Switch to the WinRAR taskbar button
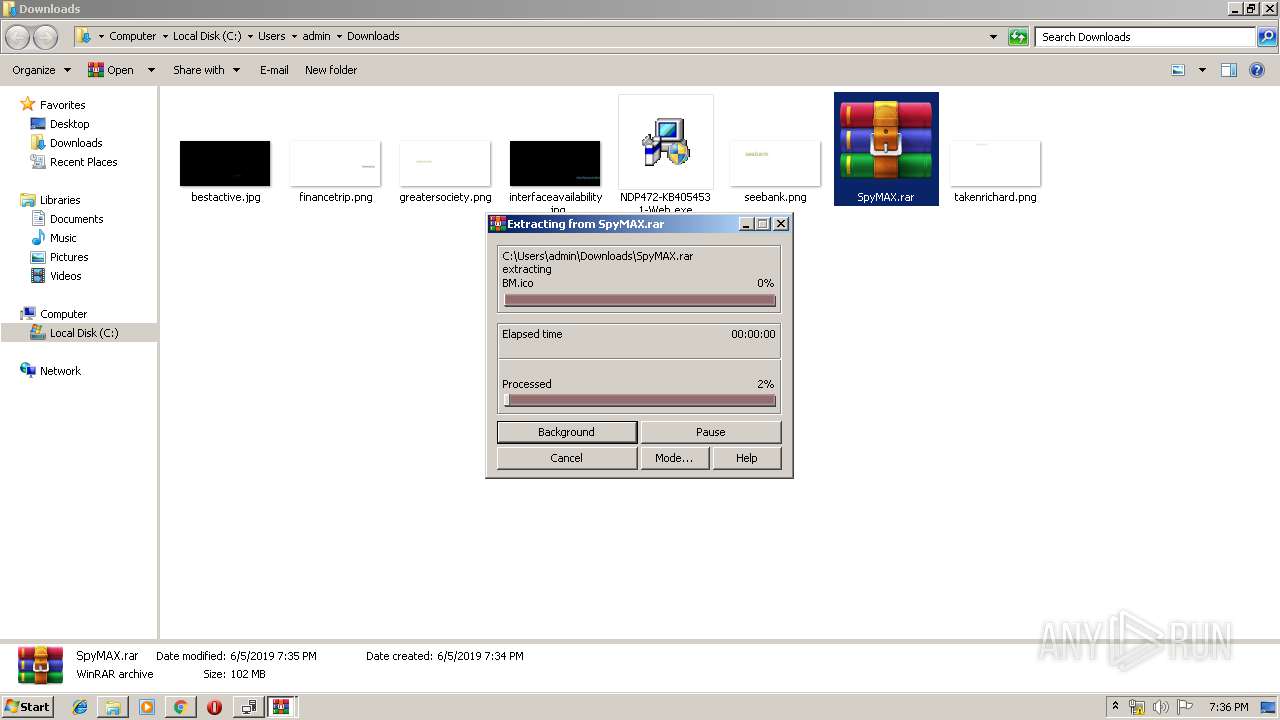 (282, 707)
